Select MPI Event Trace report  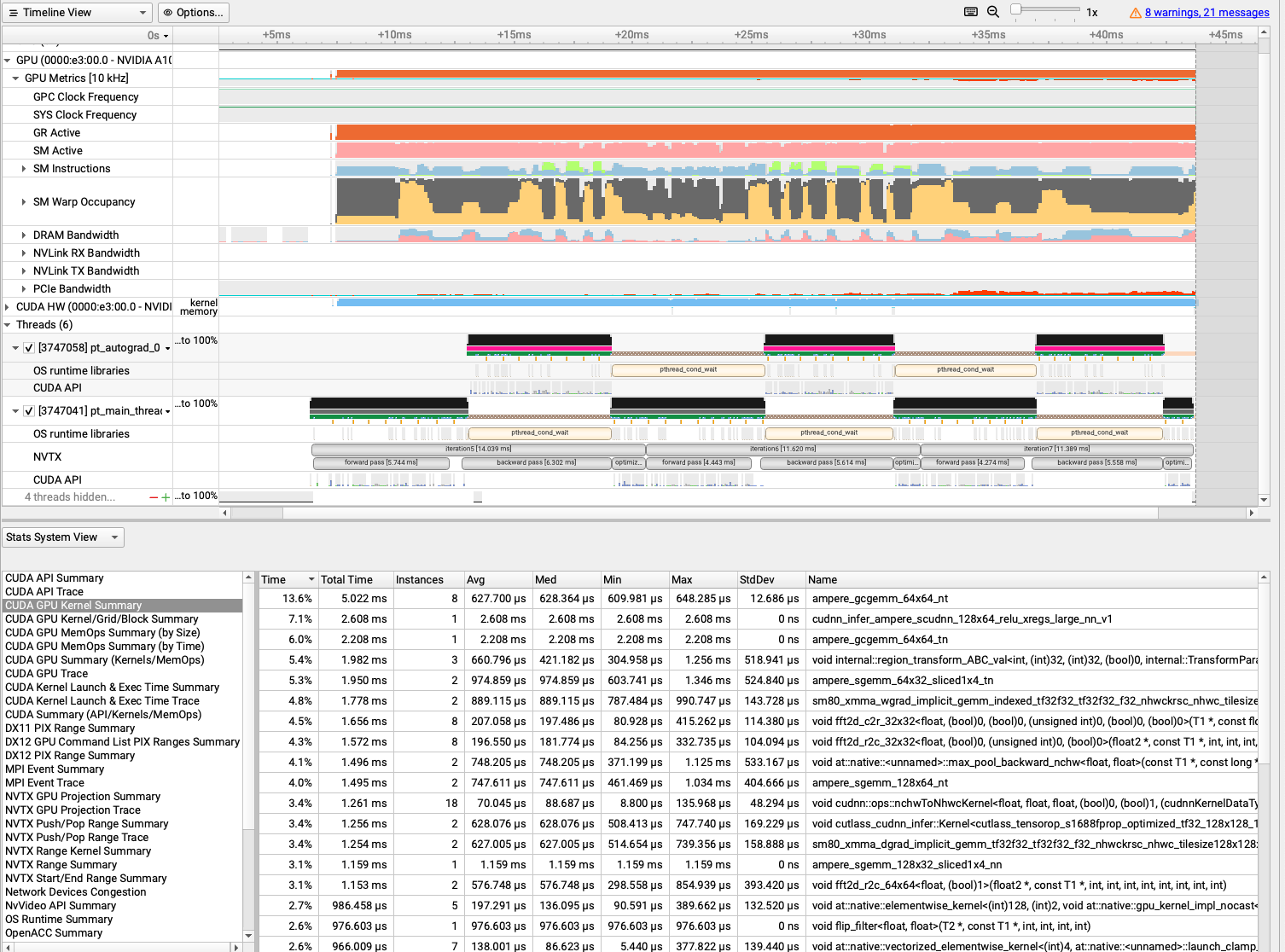coord(45,783)
